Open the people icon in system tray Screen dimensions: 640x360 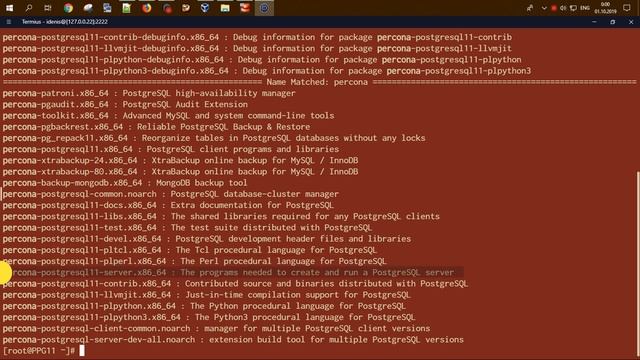pyautogui.click(x=530, y=8)
